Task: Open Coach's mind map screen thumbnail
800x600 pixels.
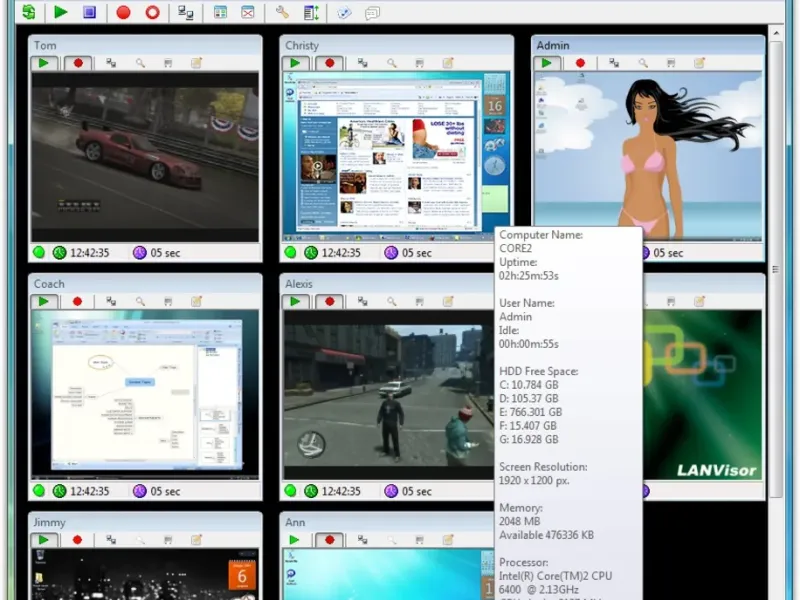Action: (145, 395)
